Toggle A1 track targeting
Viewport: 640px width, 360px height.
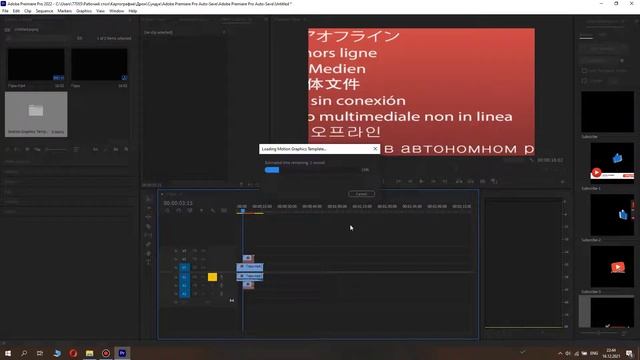184,277
